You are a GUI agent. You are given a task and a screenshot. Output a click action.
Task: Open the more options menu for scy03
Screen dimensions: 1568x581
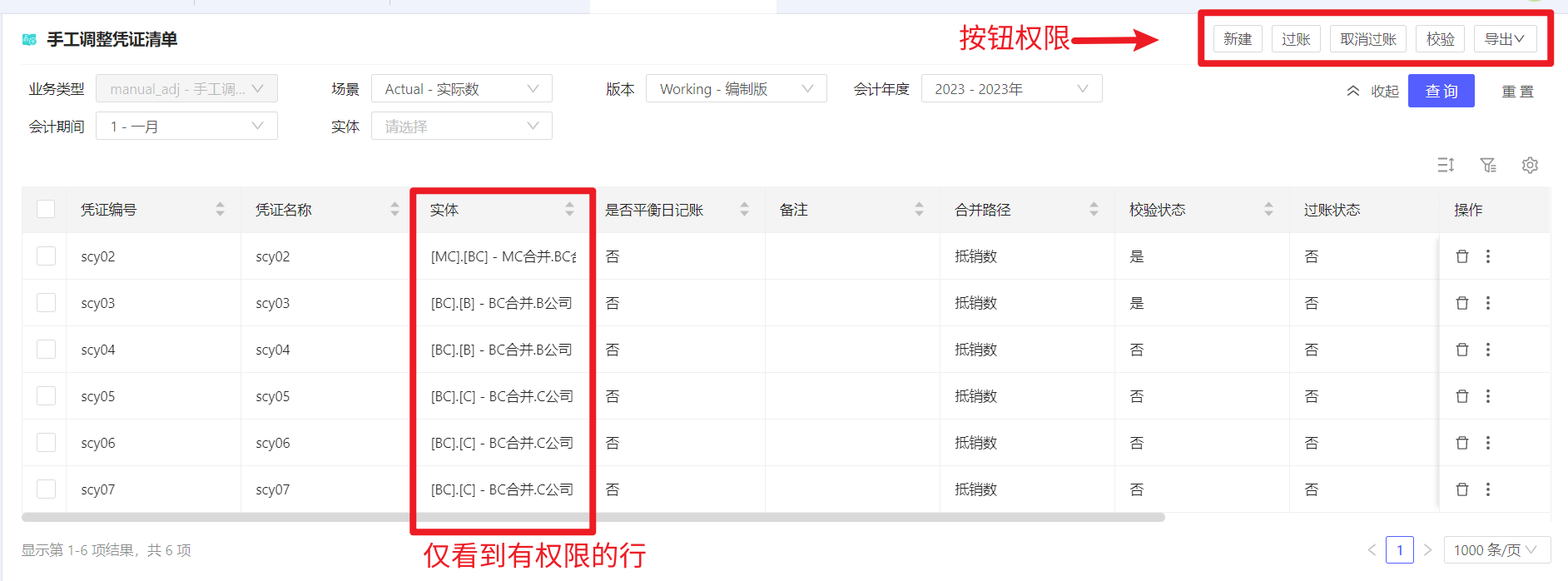(x=1488, y=303)
